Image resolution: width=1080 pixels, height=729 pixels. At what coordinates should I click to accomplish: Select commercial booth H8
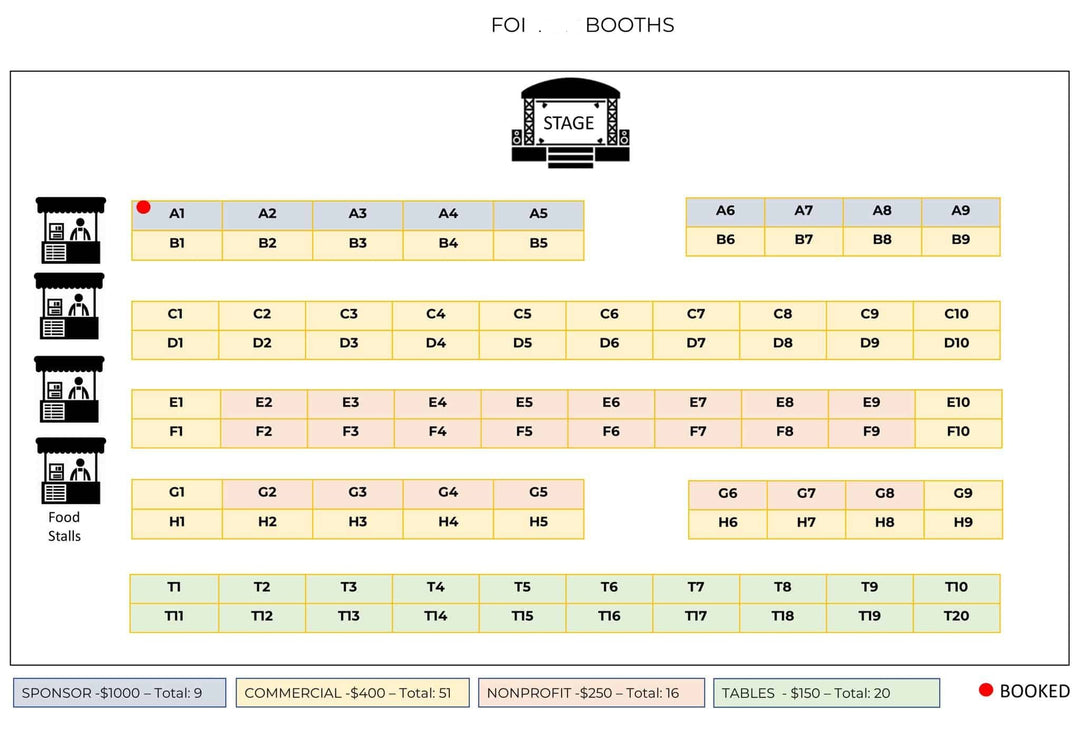click(x=885, y=524)
